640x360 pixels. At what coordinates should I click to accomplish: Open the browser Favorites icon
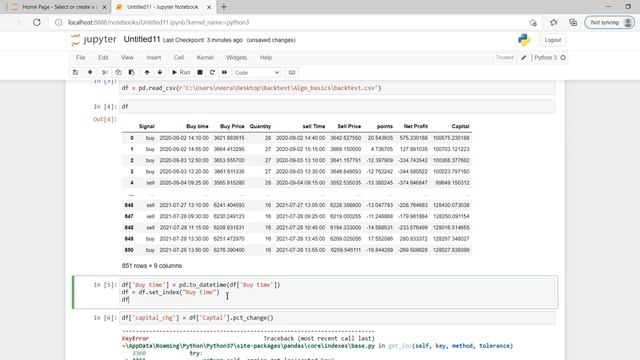[x=553, y=22]
